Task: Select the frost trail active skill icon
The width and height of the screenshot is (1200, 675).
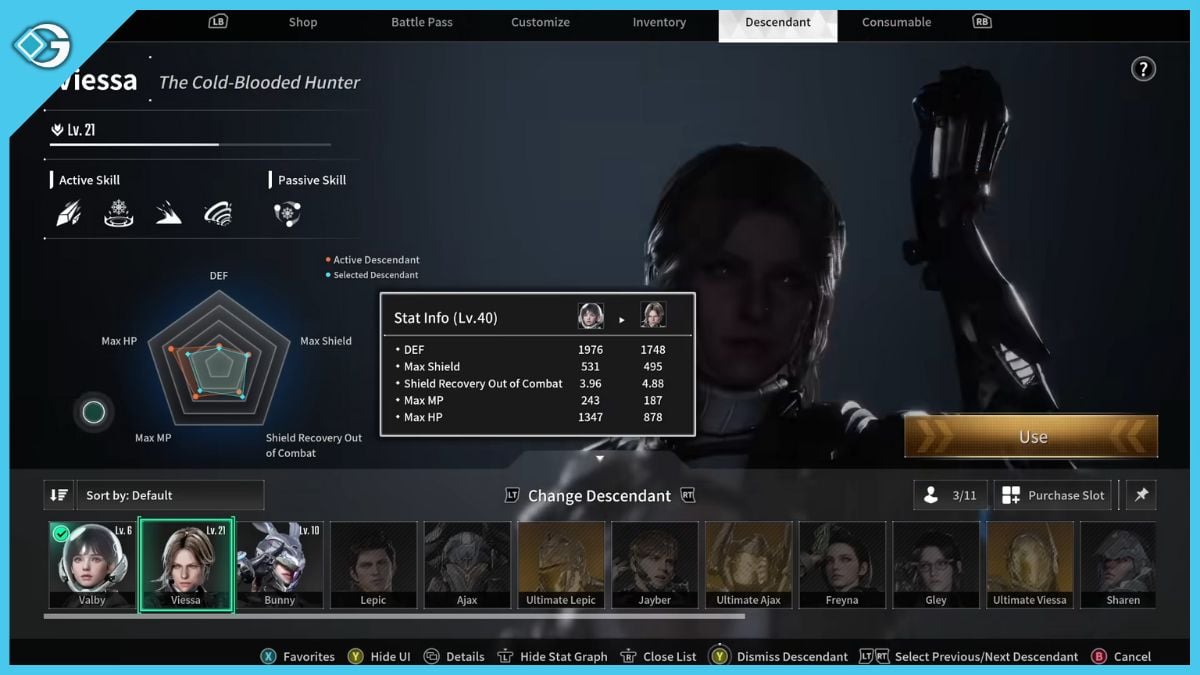Action: (168, 213)
